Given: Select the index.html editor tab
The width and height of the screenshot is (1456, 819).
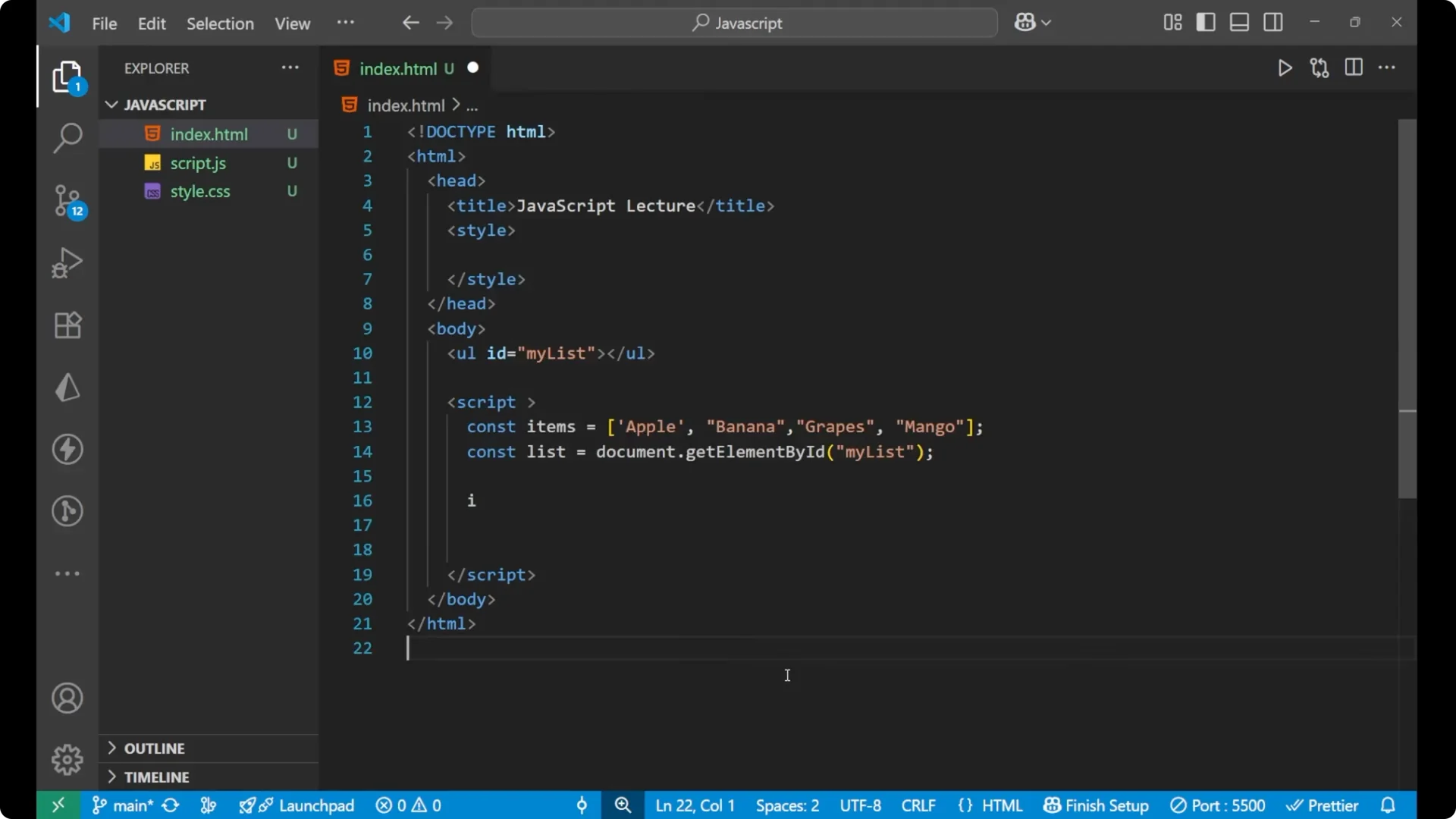Looking at the screenshot, I should click(x=400, y=67).
